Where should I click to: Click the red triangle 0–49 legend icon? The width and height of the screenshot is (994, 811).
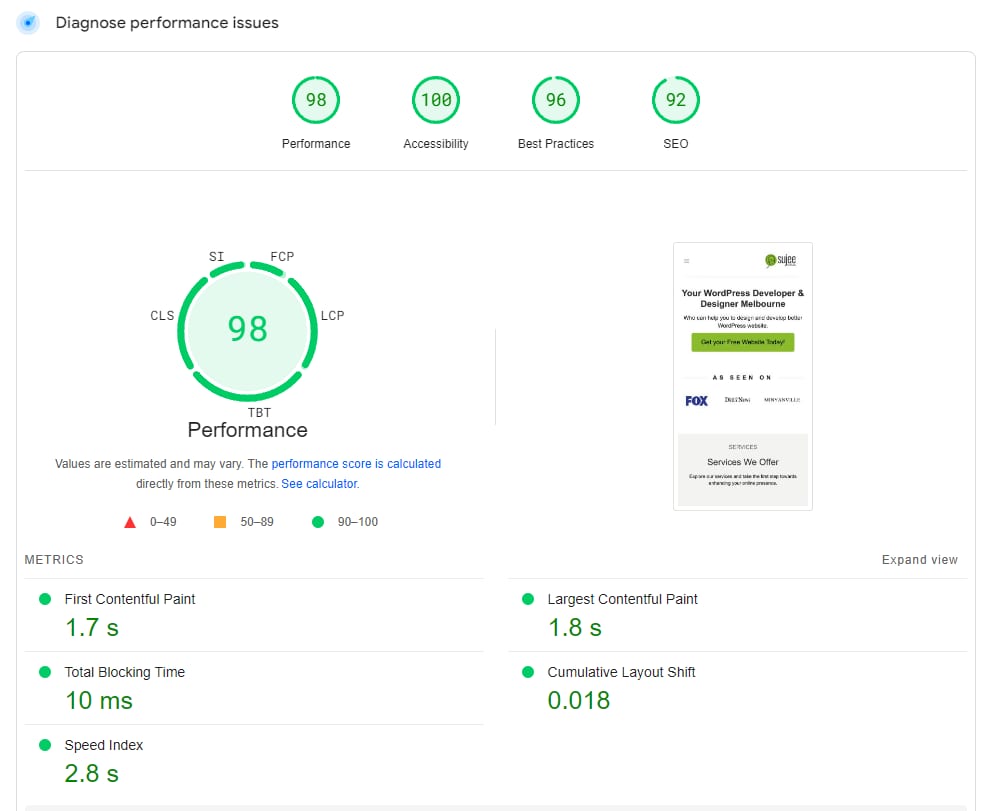coord(130,522)
